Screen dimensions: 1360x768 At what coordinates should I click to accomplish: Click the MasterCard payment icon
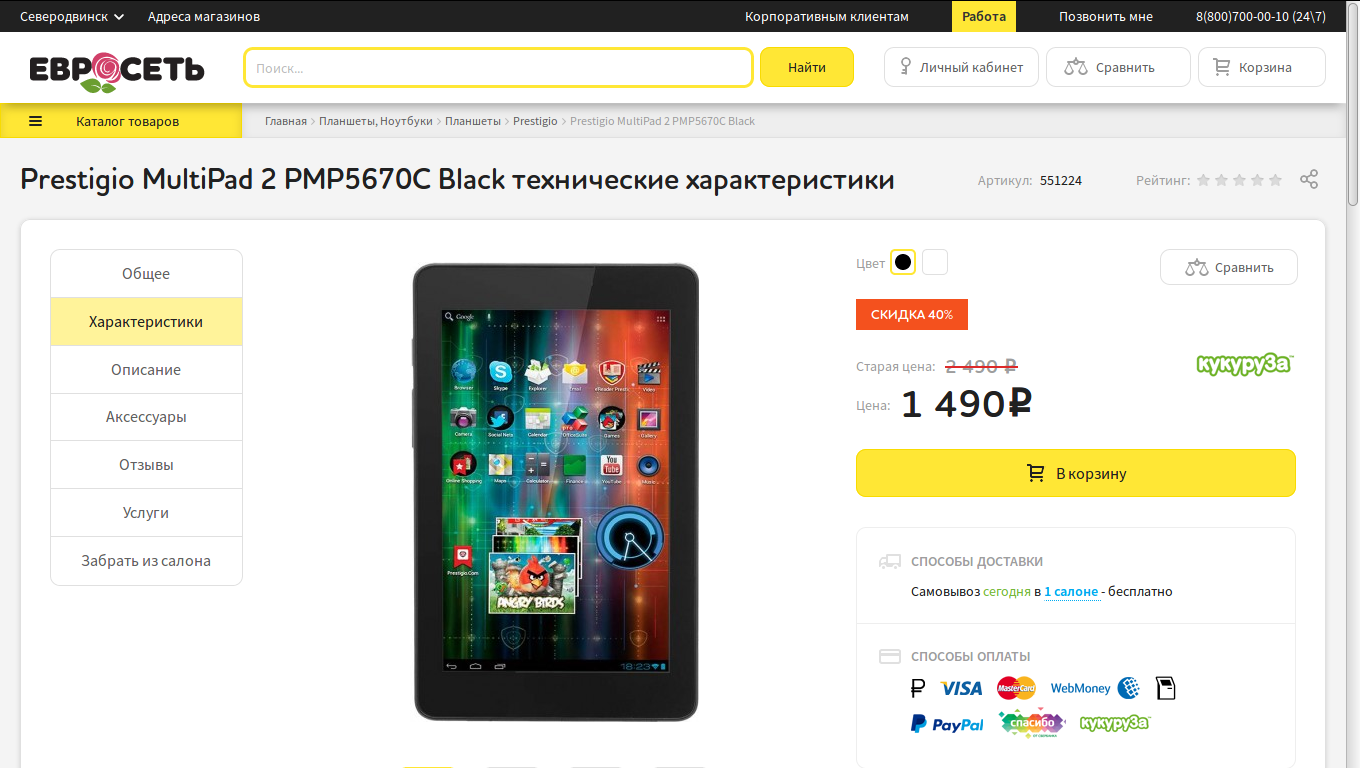pos(1016,688)
